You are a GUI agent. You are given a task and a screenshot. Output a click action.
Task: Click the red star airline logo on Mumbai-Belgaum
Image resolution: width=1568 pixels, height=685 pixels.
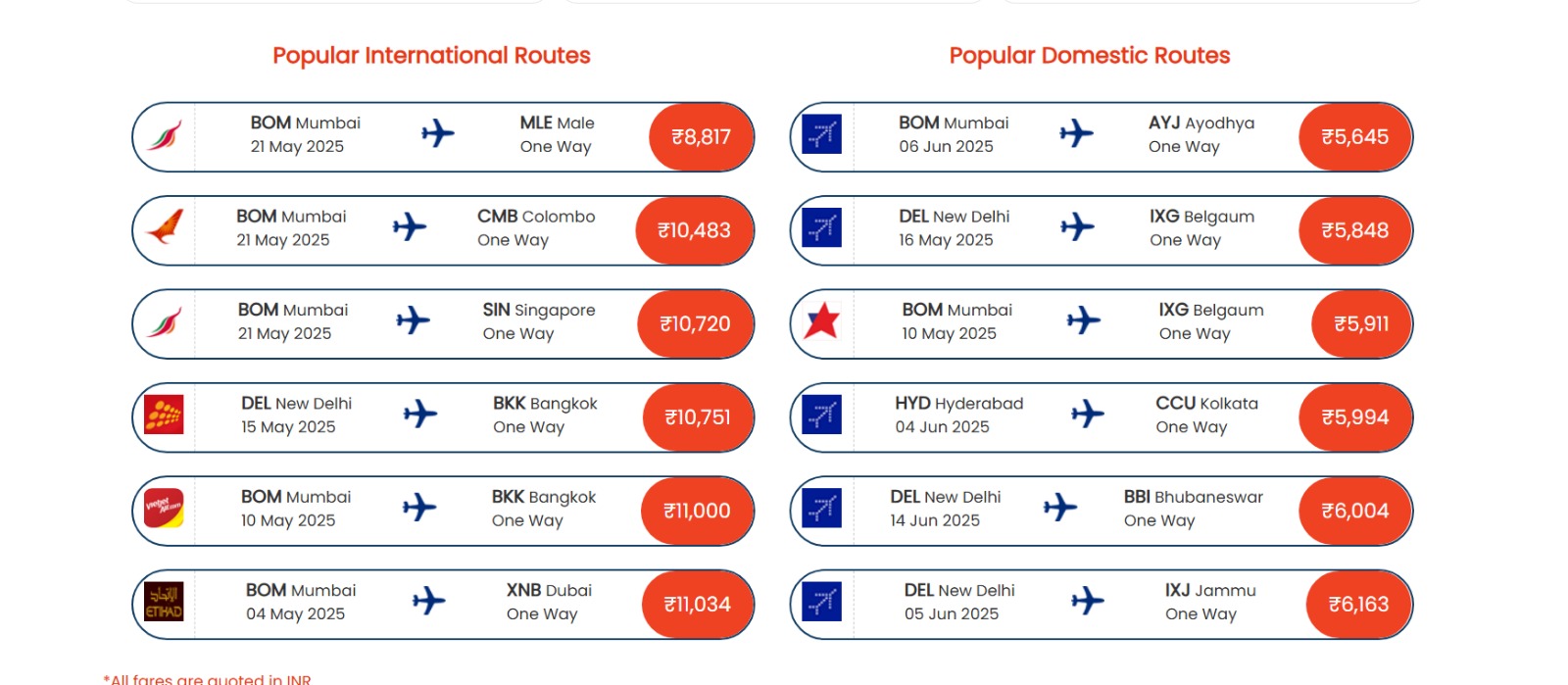[821, 321]
